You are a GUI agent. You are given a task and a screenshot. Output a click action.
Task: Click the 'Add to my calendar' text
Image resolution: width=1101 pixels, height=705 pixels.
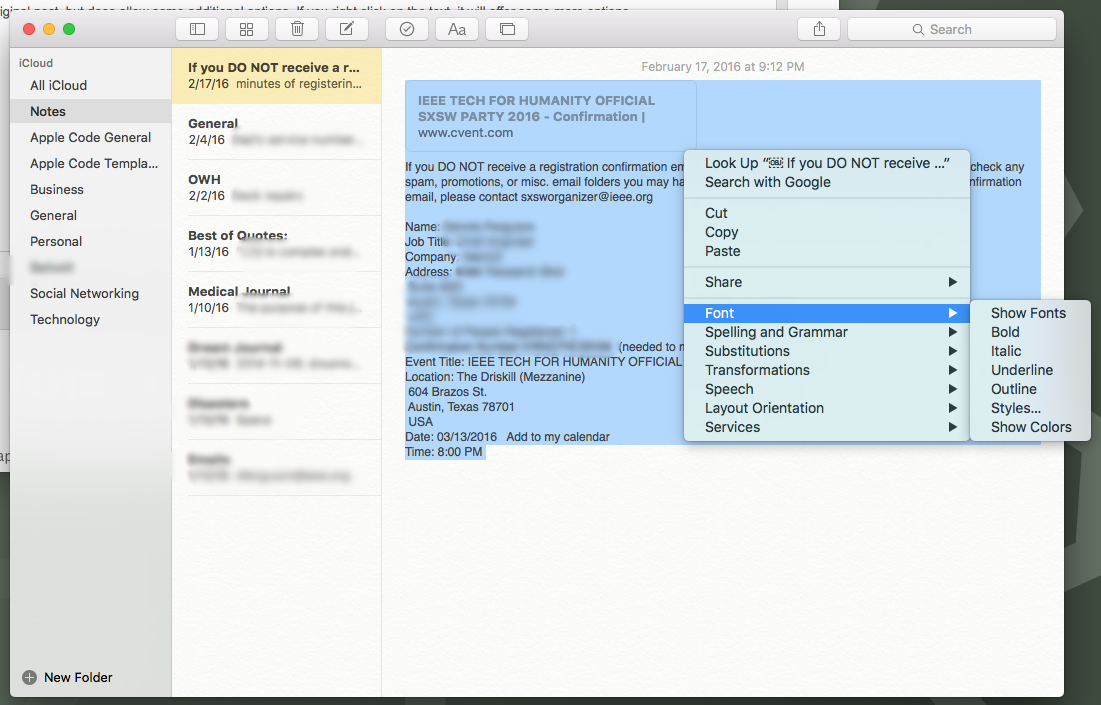[x=558, y=437]
